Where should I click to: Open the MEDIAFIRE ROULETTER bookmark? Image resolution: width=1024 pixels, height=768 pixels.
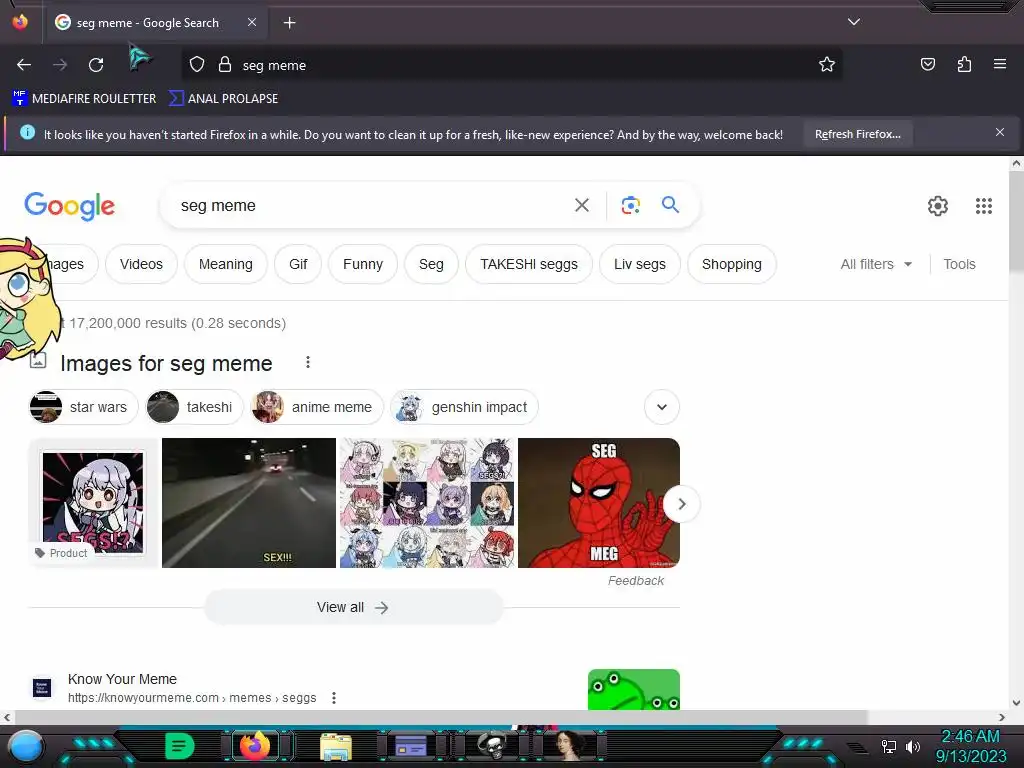(84, 99)
